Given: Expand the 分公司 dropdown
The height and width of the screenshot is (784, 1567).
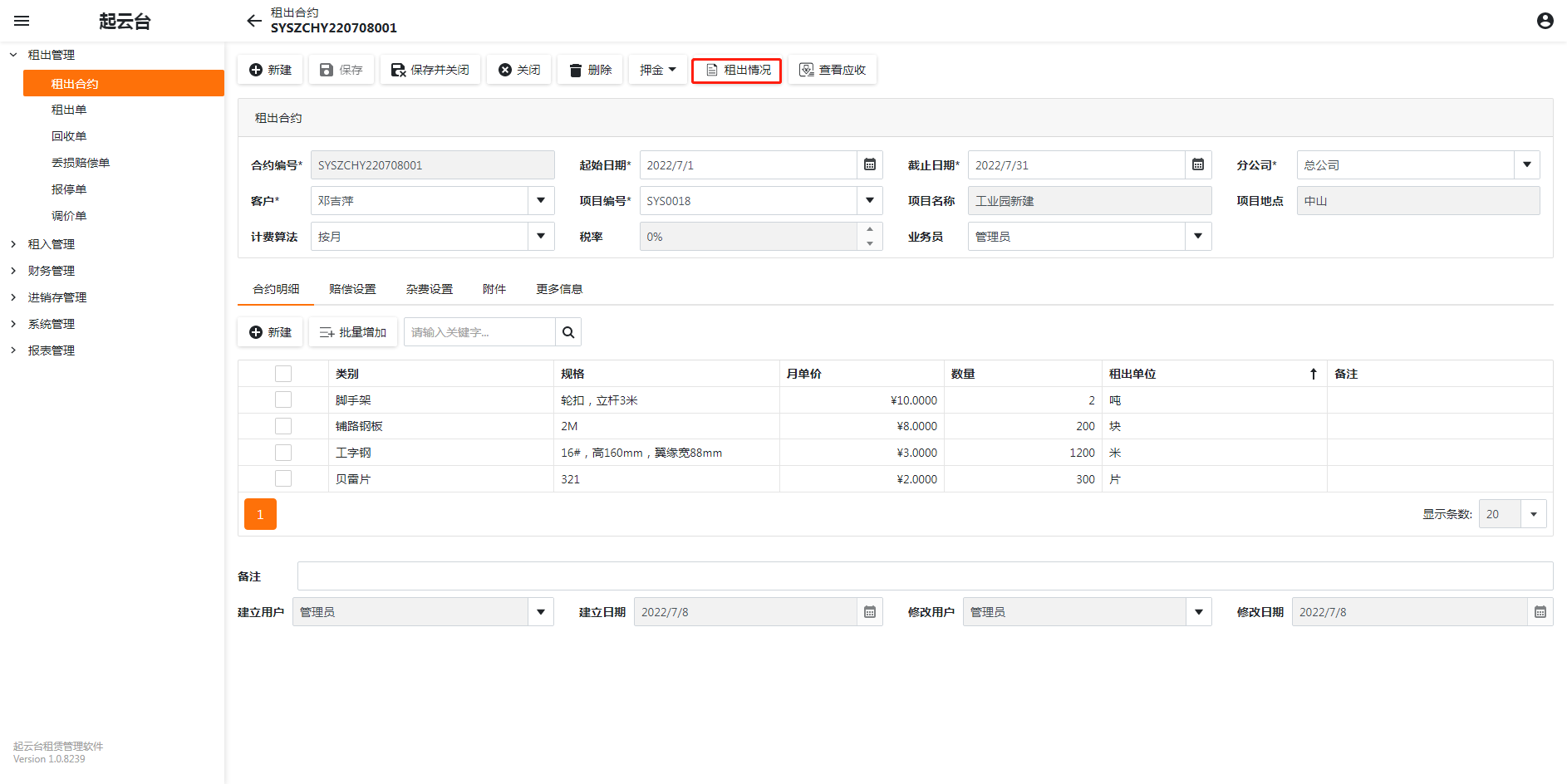Looking at the screenshot, I should pyautogui.click(x=1527, y=164).
